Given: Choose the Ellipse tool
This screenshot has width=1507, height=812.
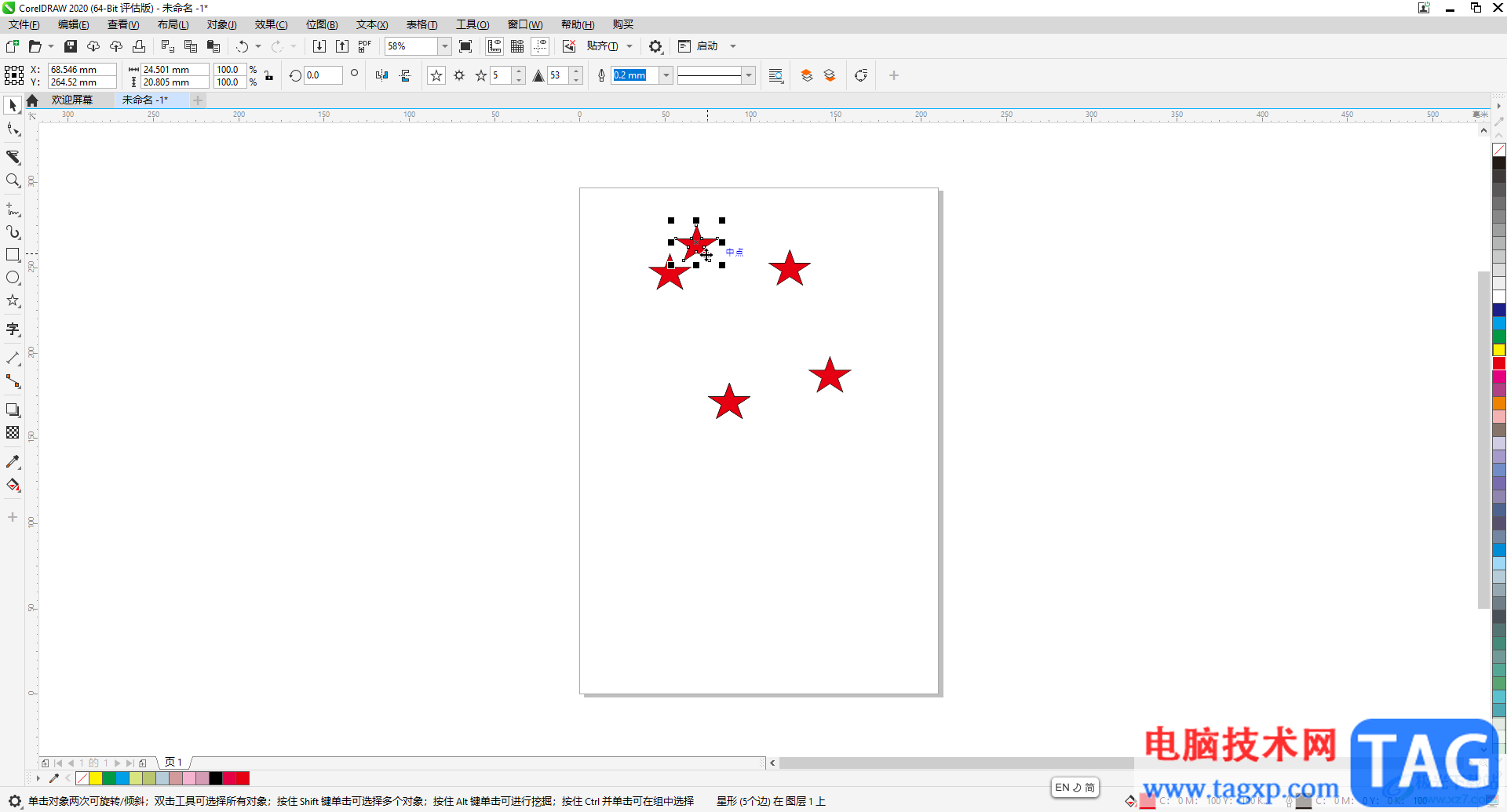Looking at the screenshot, I should click(x=13, y=278).
